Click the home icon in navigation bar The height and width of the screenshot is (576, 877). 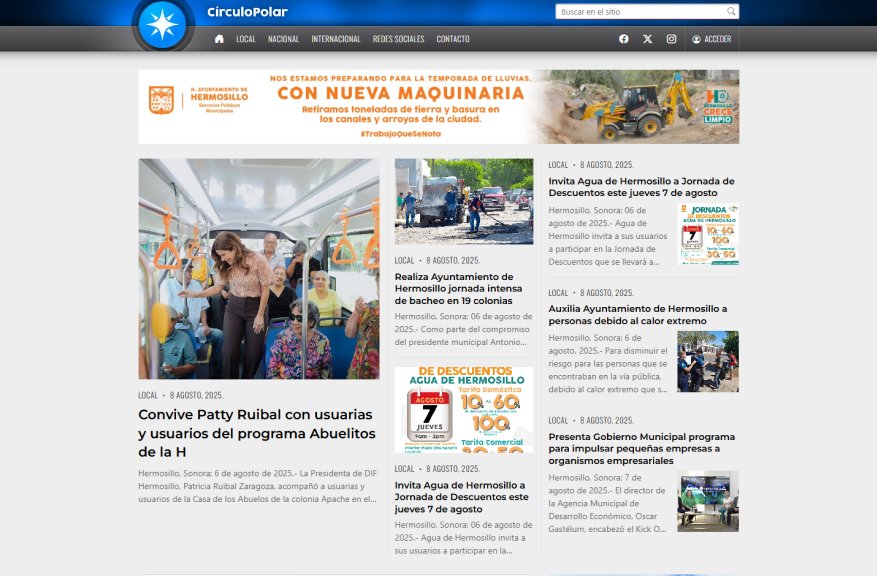pos(219,39)
